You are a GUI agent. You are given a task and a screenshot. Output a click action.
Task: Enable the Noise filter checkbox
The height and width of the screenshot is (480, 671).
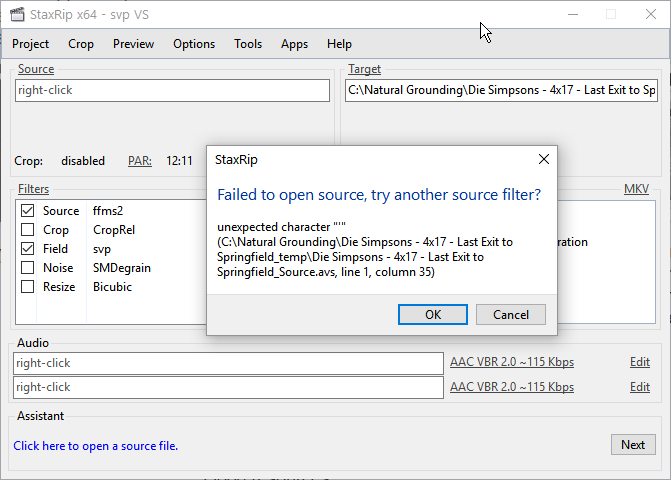27,268
